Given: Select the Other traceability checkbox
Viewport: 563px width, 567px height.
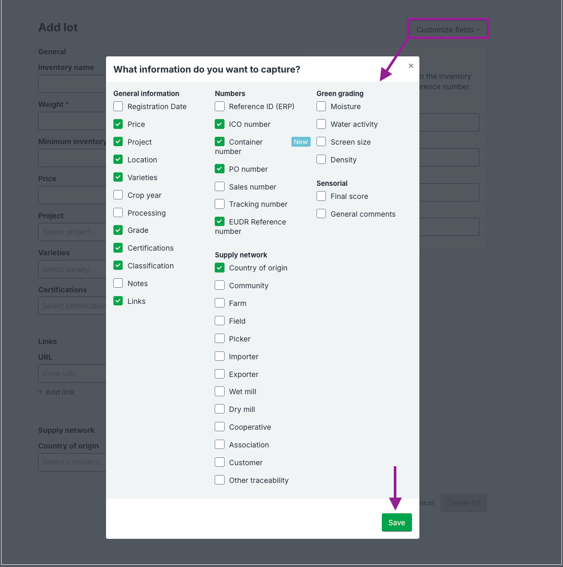Looking at the screenshot, I should click(x=219, y=480).
